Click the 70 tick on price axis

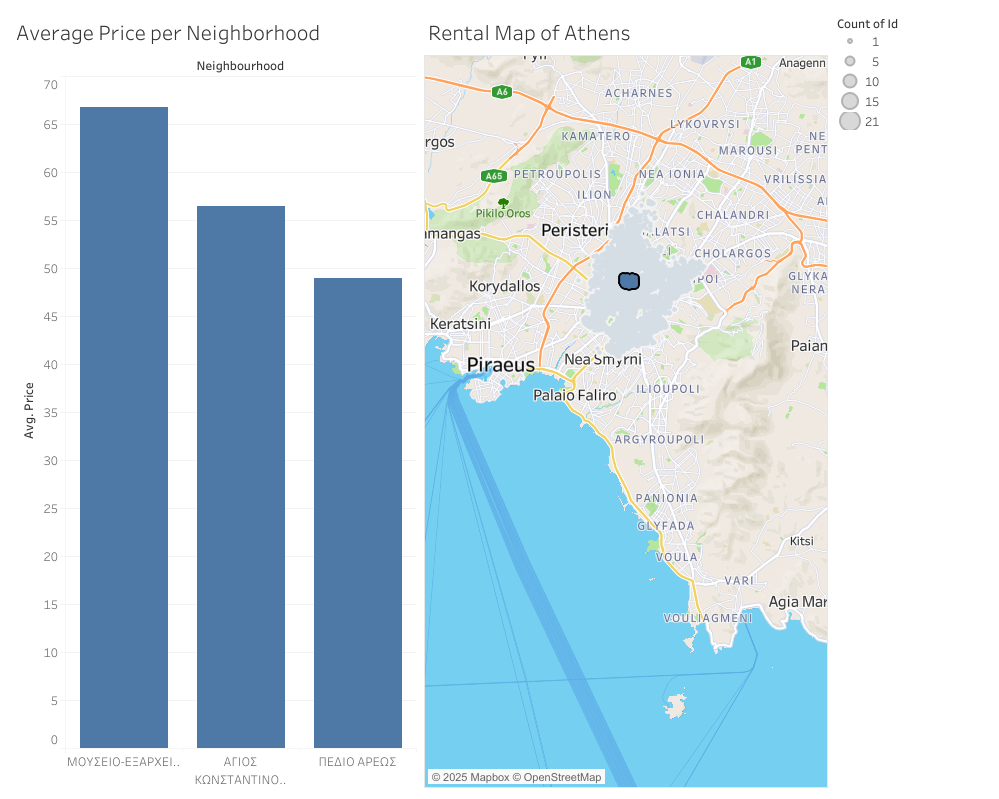[50, 85]
